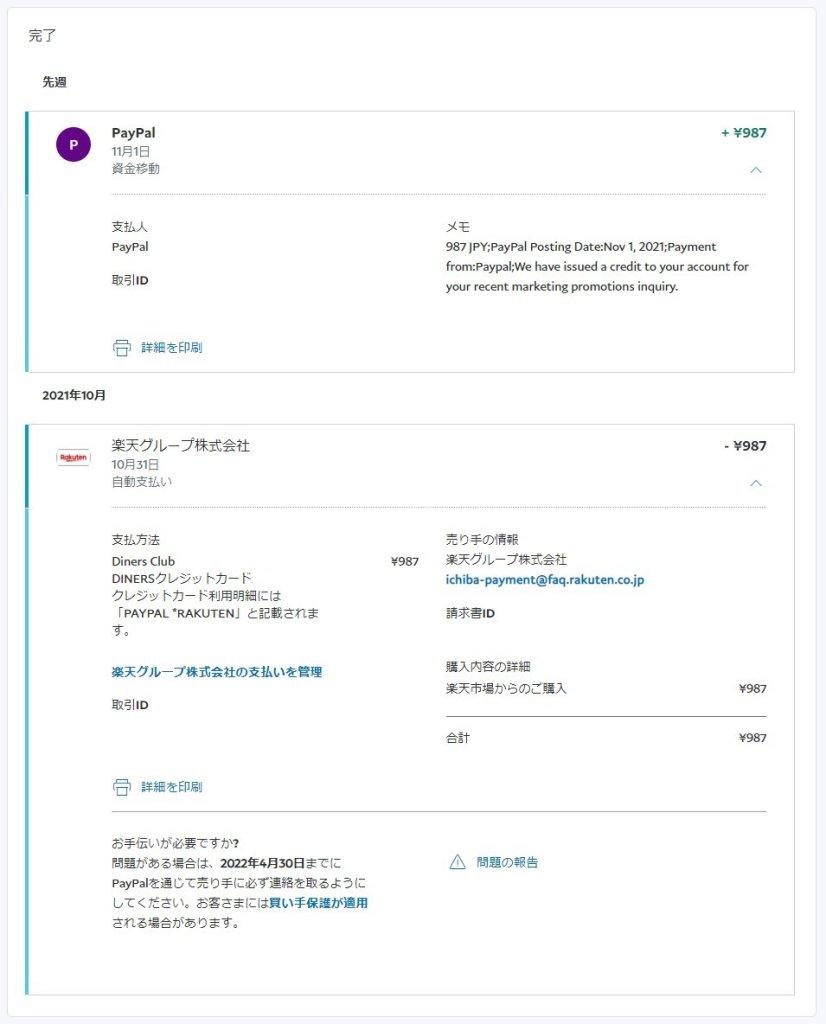Click 取引ID label in PayPal transaction
The width and height of the screenshot is (826, 1024).
pos(130,280)
